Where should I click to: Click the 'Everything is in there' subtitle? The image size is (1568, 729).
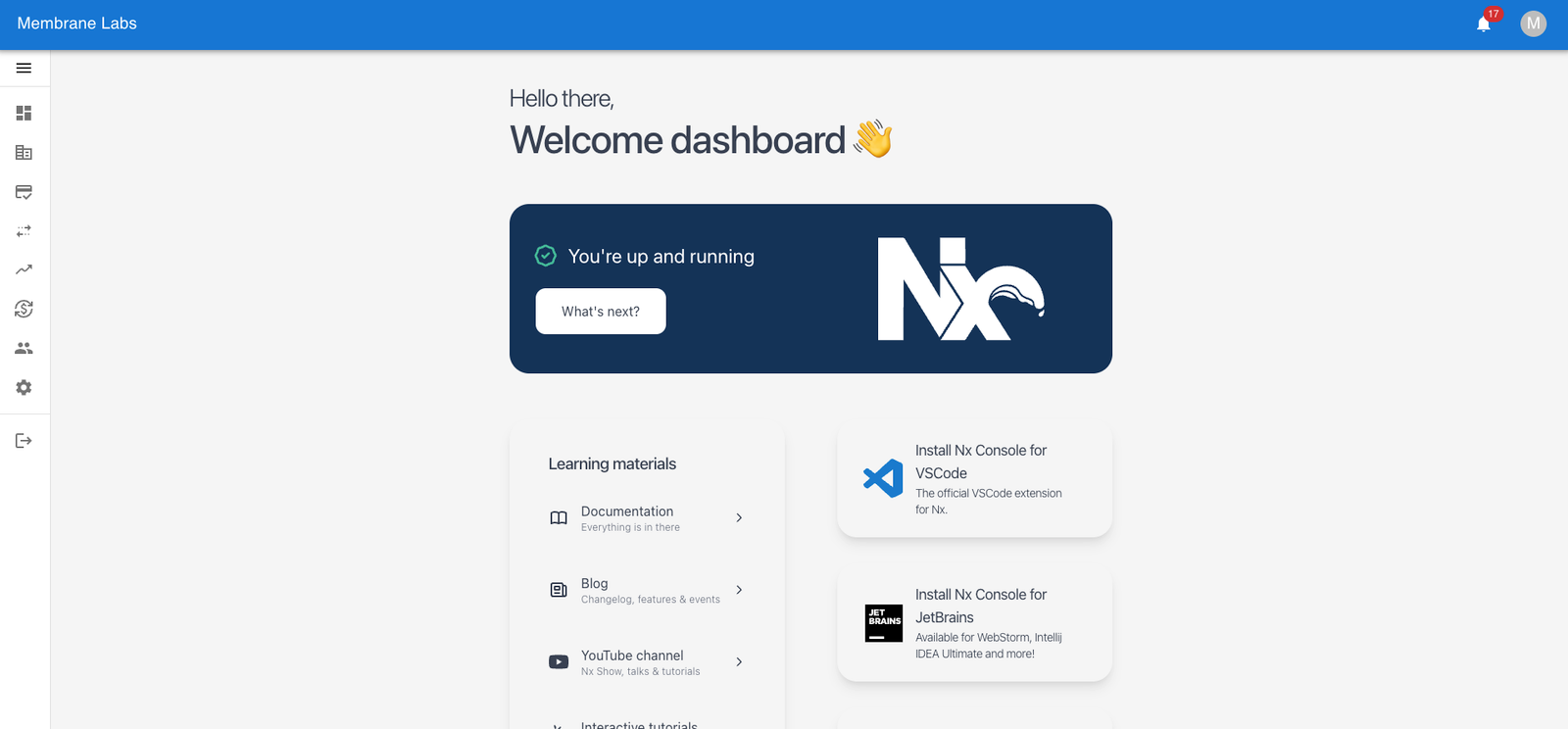[630, 527]
